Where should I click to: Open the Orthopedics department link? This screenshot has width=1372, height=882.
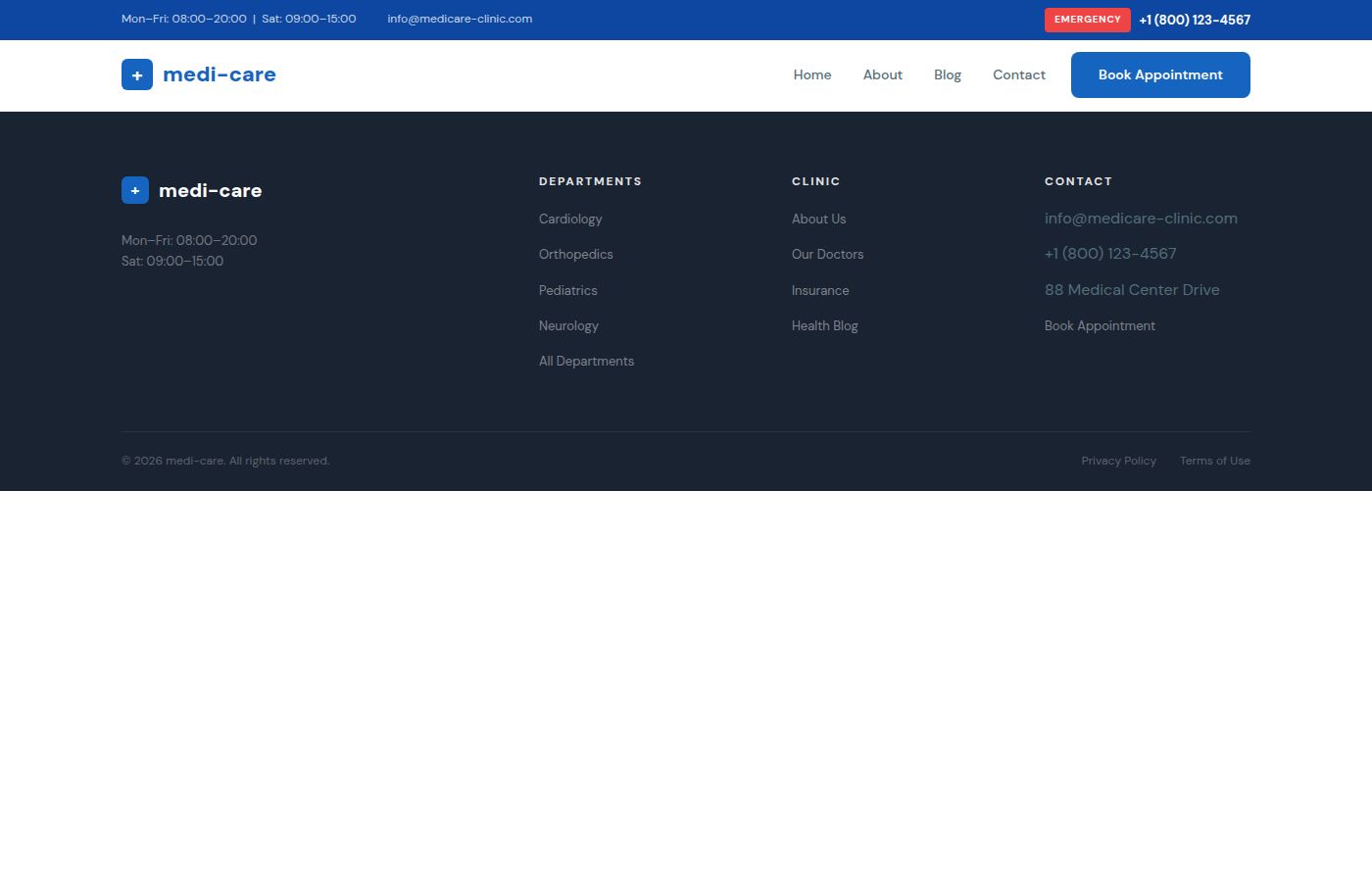[x=576, y=254]
